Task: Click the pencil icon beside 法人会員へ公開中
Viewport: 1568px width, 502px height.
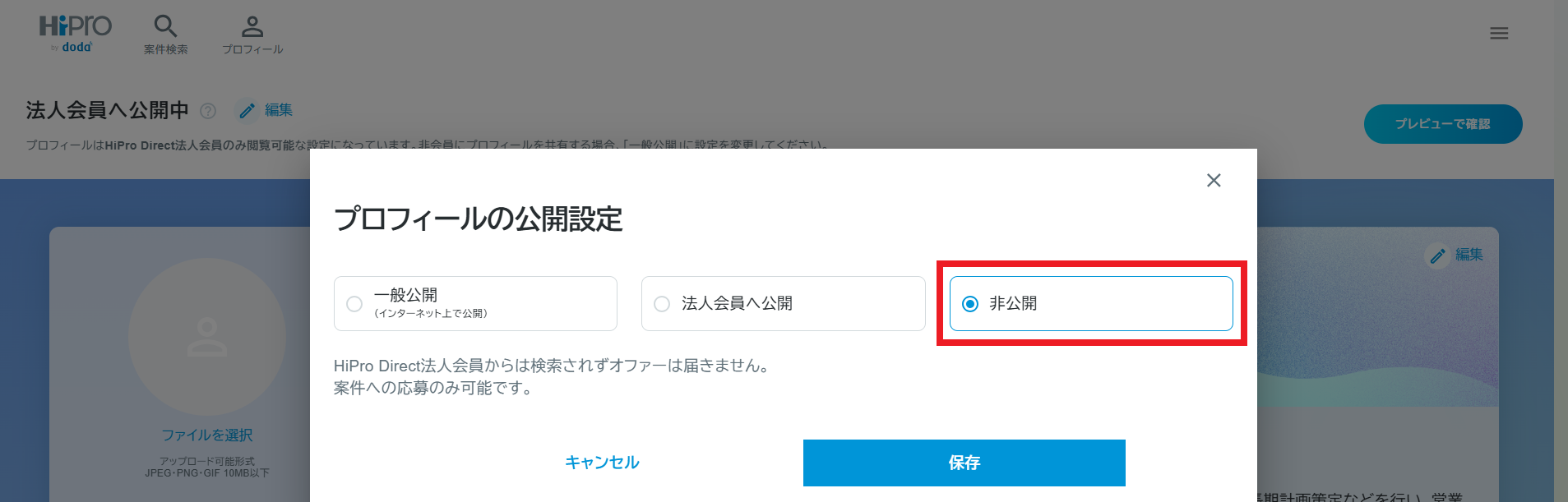Action: click(247, 111)
